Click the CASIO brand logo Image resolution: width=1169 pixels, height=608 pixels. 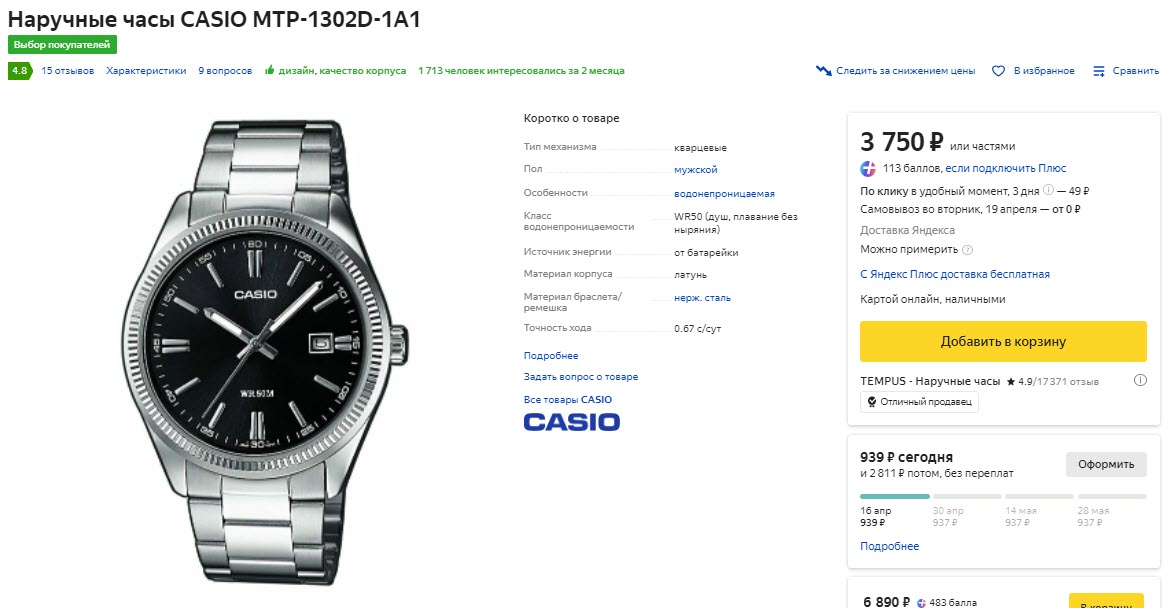(x=571, y=421)
